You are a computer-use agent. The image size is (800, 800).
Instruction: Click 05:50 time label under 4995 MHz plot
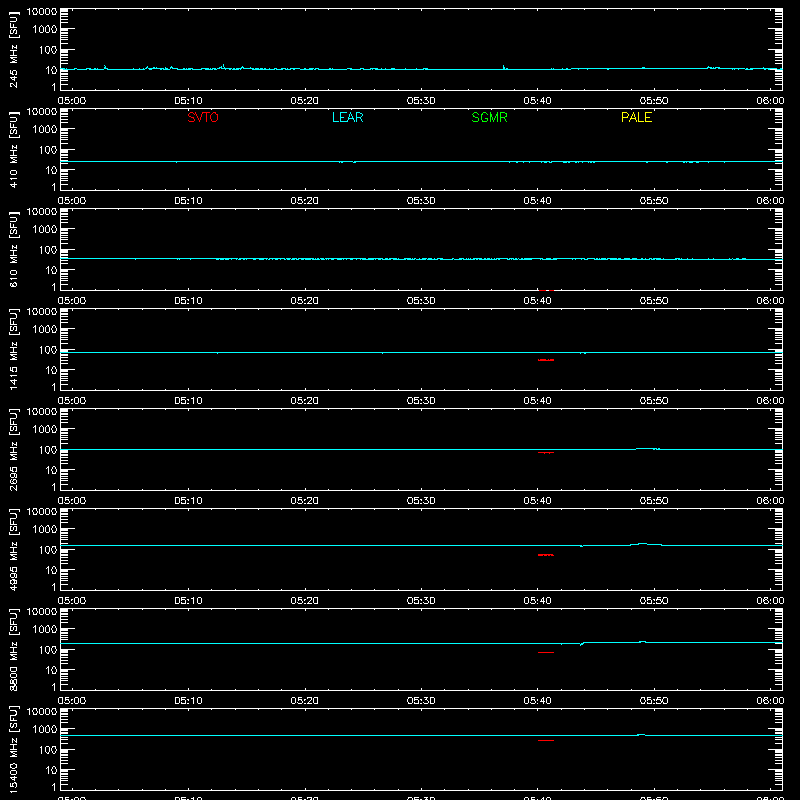click(654, 601)
